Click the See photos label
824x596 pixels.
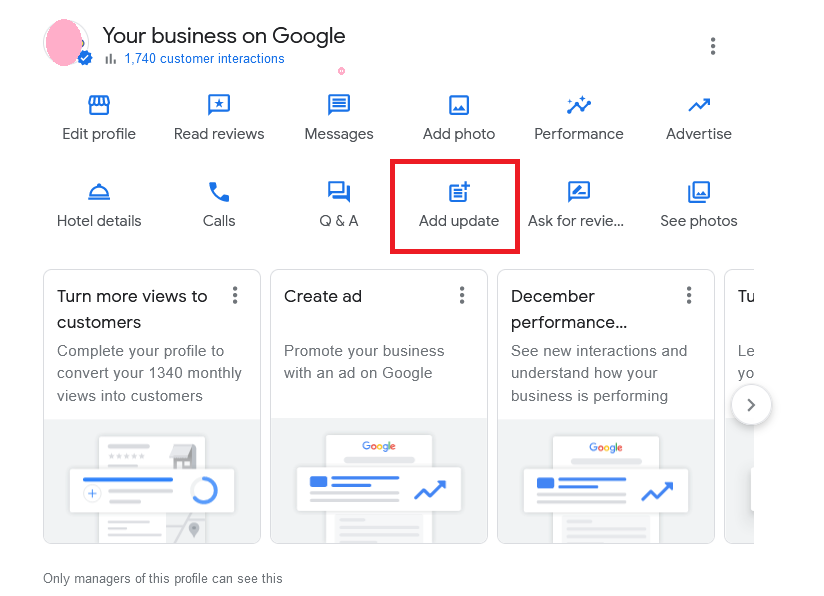tap(699, 221)
